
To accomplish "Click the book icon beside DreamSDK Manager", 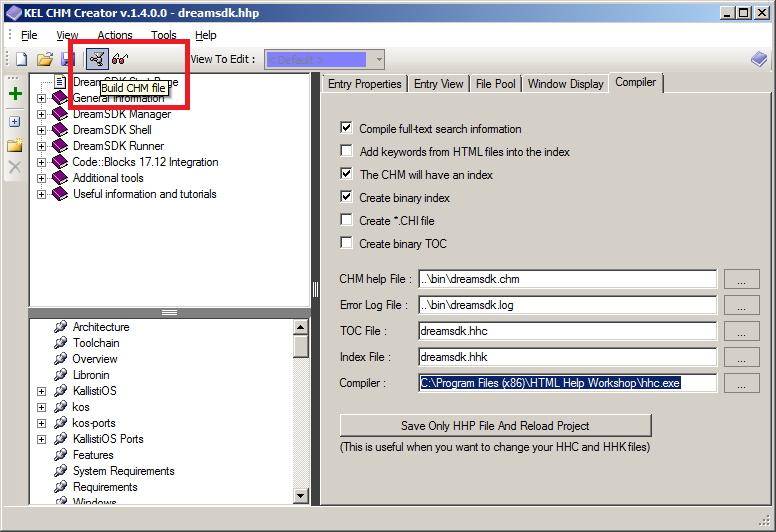I will coord(60,114).
